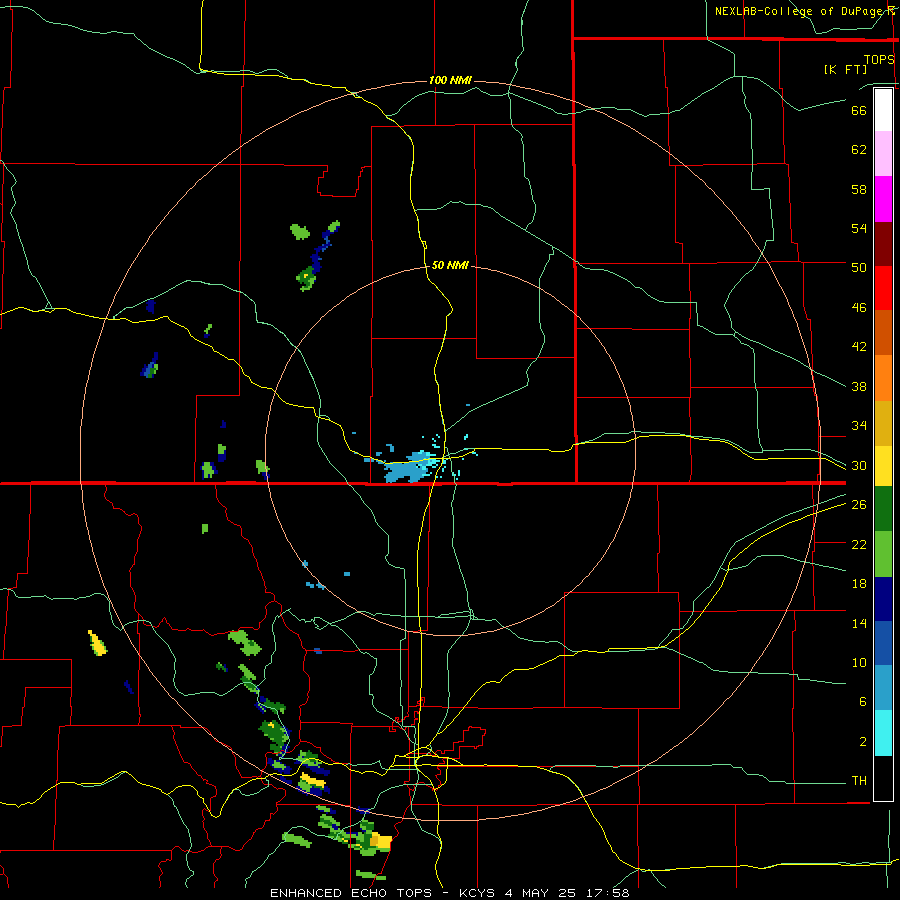Pick the magenta legend color block
This screenshot has width=900, height=900.
pos(883,199)
